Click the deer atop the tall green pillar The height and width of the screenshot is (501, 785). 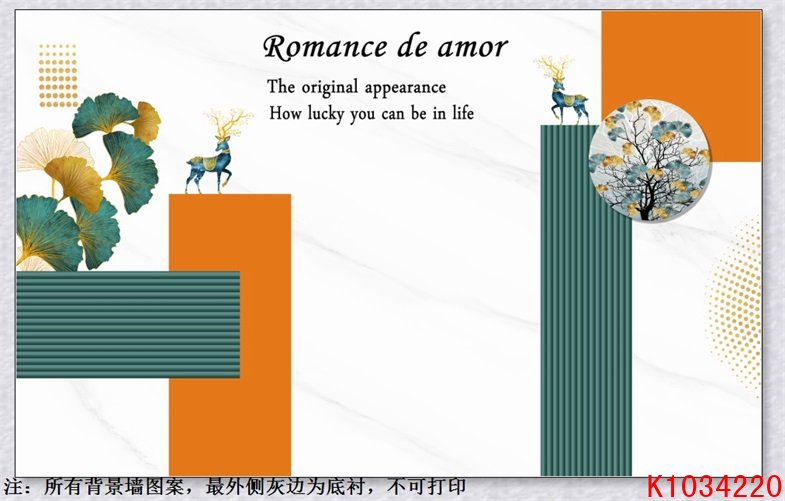562,90
